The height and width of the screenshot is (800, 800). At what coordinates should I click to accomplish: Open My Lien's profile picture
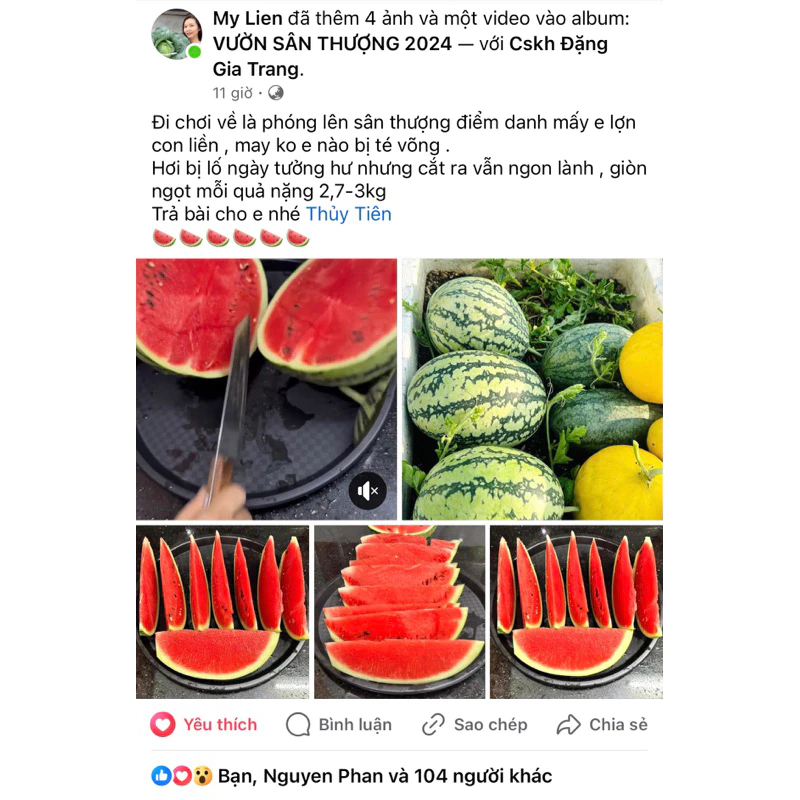pos(177,34)
